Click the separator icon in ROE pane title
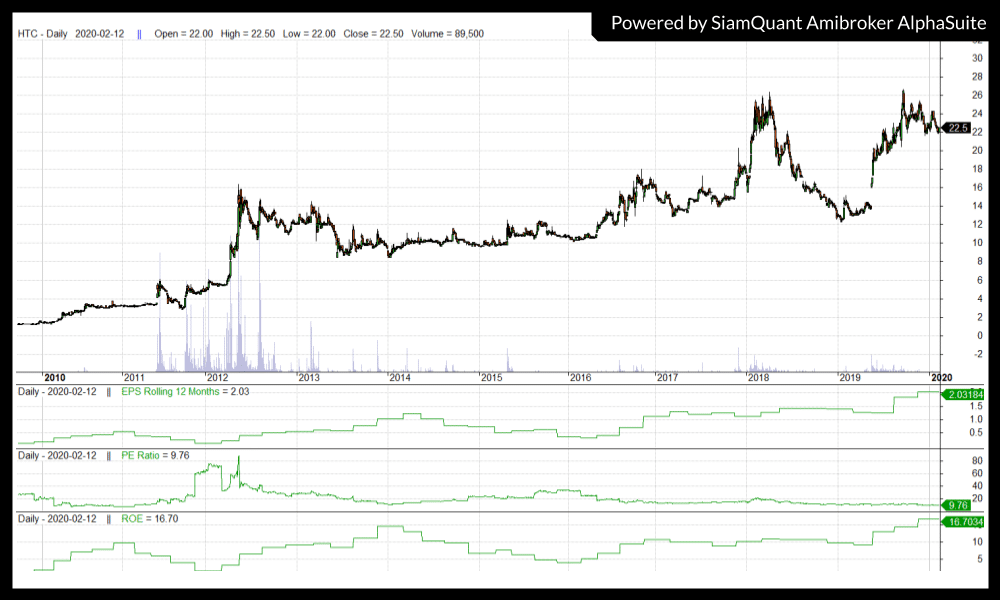This screenshot has width=1000, height=600. (108, 519)
